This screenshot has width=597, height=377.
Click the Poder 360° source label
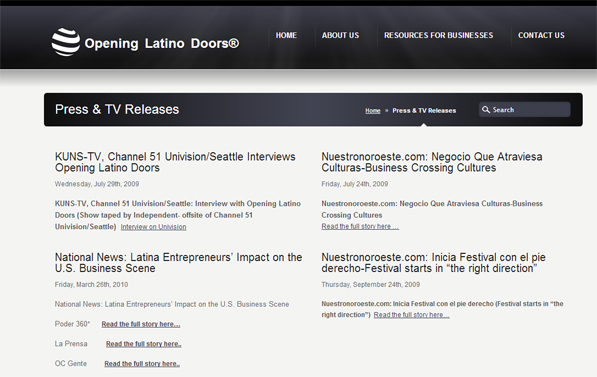(72, 324)
